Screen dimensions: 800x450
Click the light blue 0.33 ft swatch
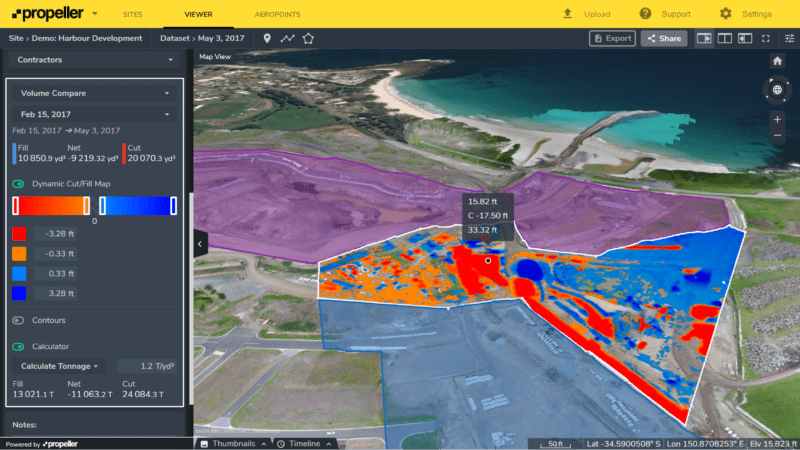tap(19, 273)
